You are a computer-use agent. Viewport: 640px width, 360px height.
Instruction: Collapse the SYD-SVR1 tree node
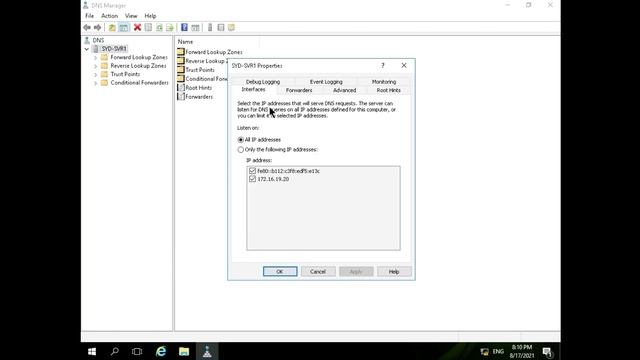pyautogui.click(x=87, y=49)
